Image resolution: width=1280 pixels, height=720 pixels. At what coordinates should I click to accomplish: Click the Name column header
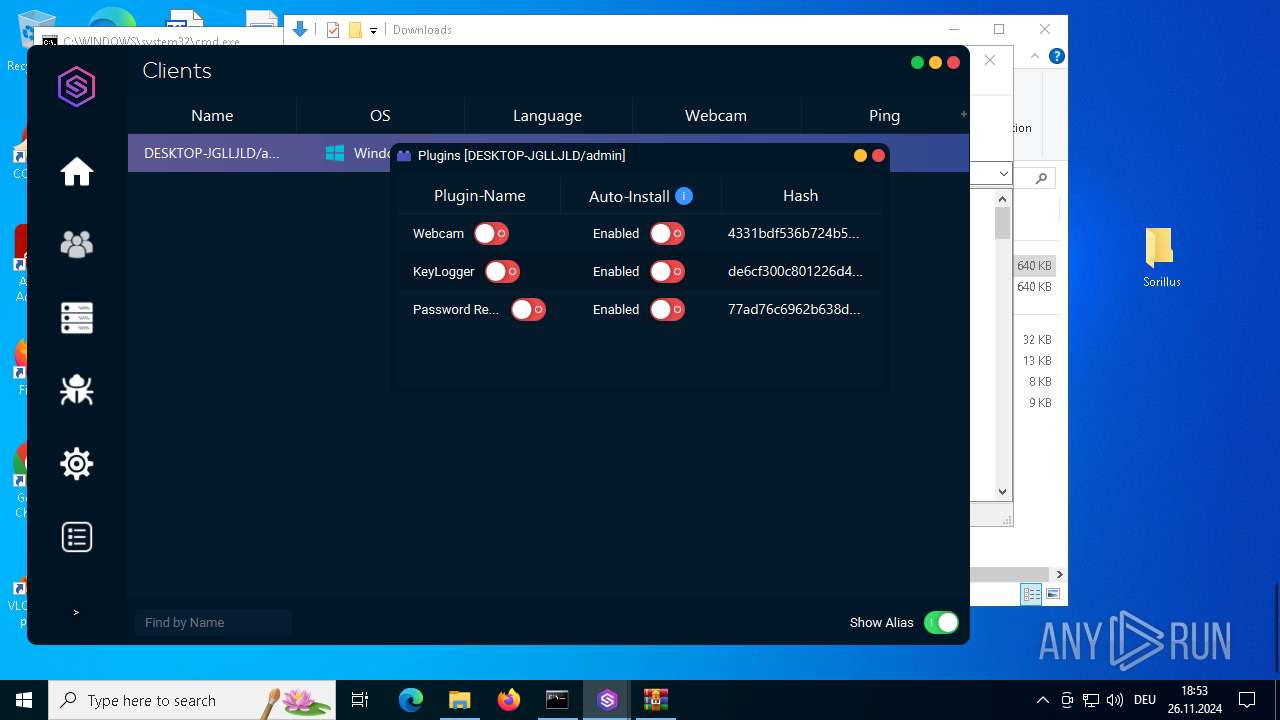[x=212, y=116]
